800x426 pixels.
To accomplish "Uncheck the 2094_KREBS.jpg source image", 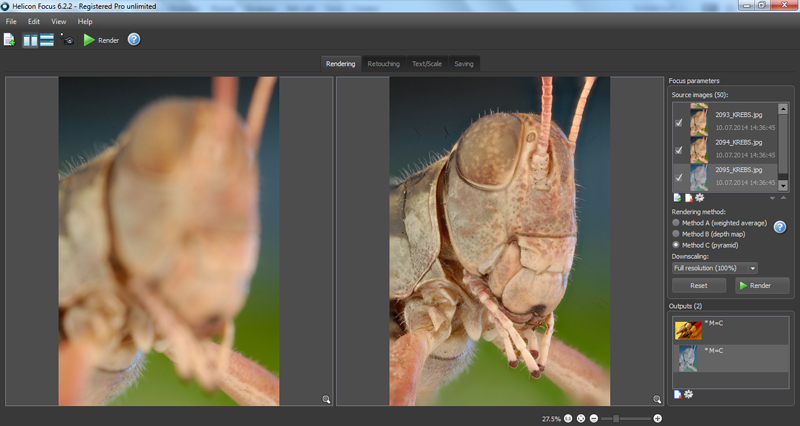I will (679, 150).
